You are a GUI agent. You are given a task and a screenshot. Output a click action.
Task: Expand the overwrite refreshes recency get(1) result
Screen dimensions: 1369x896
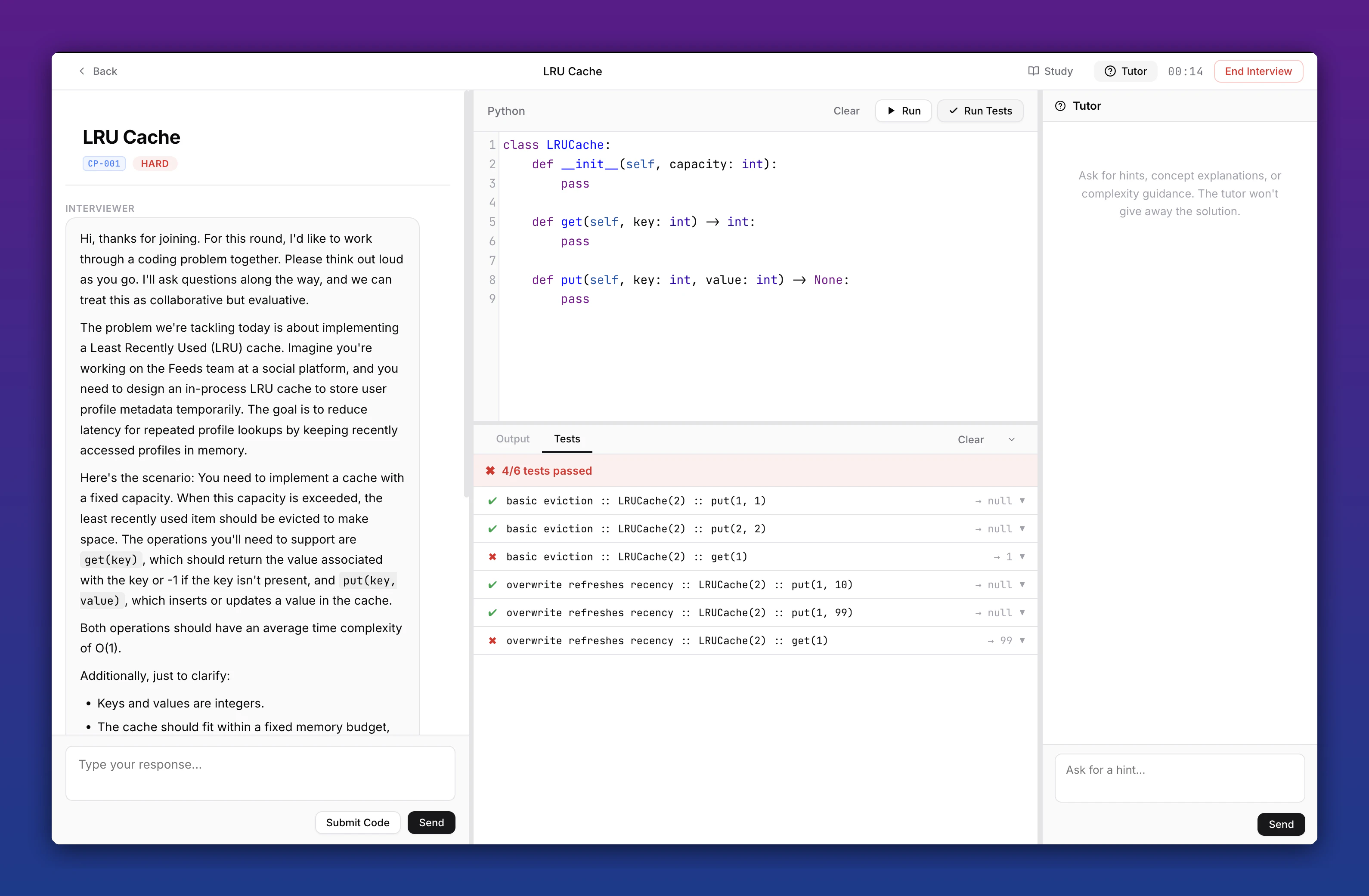pos(1022,641)
